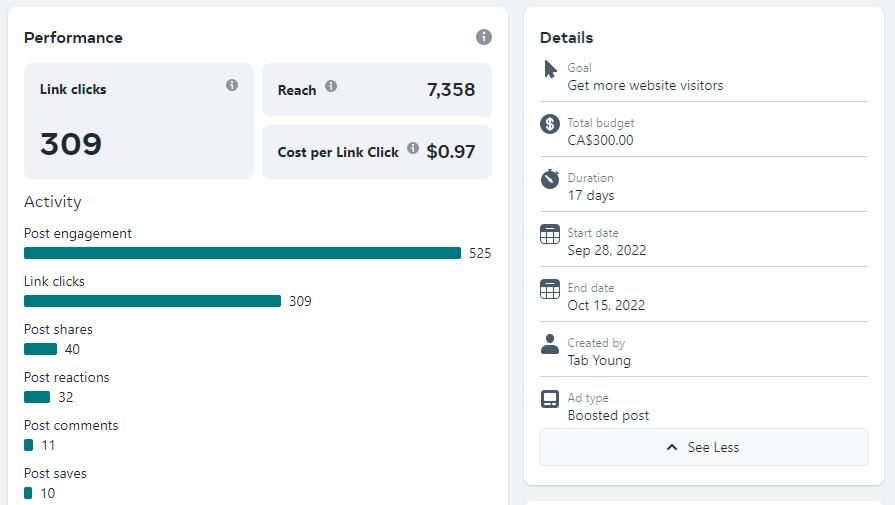The image size is (895, 505).
Task: Click the Post reactions bar
Action: click(x=37, y=397)
